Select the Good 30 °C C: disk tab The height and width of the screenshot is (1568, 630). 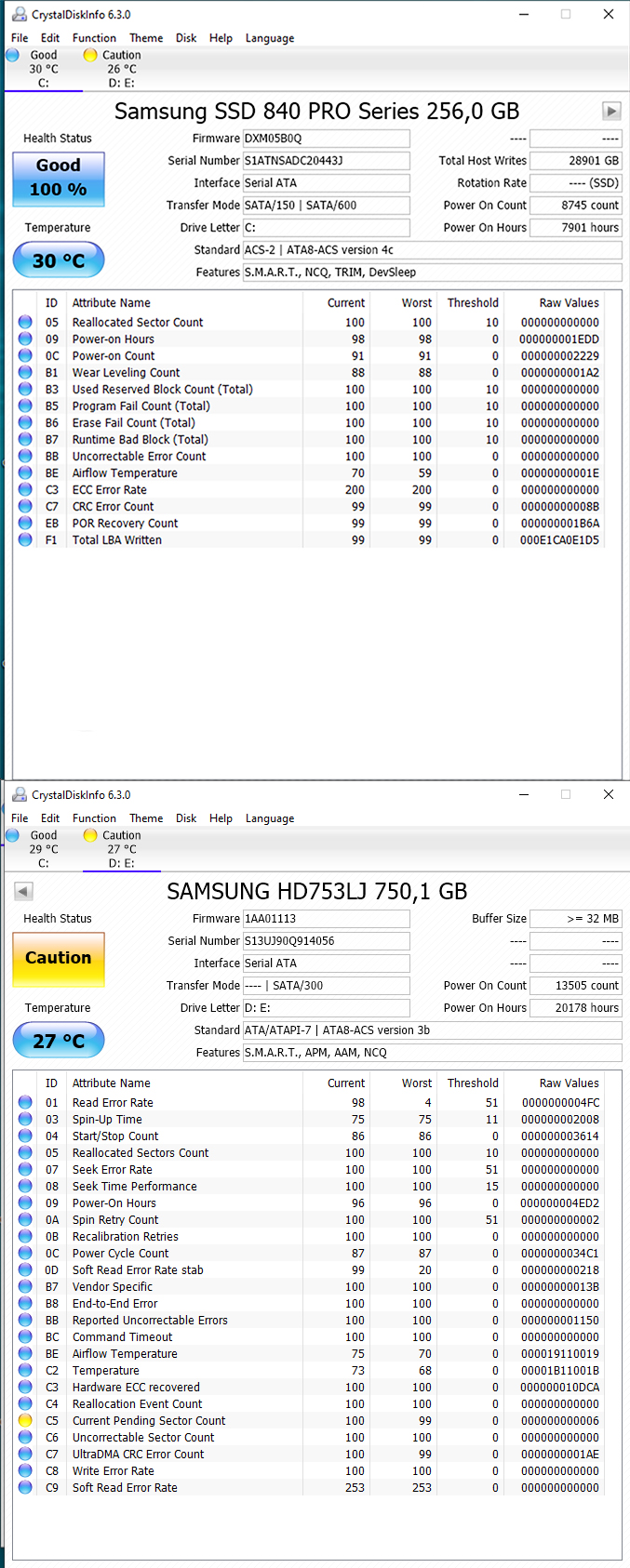(43, 69)
